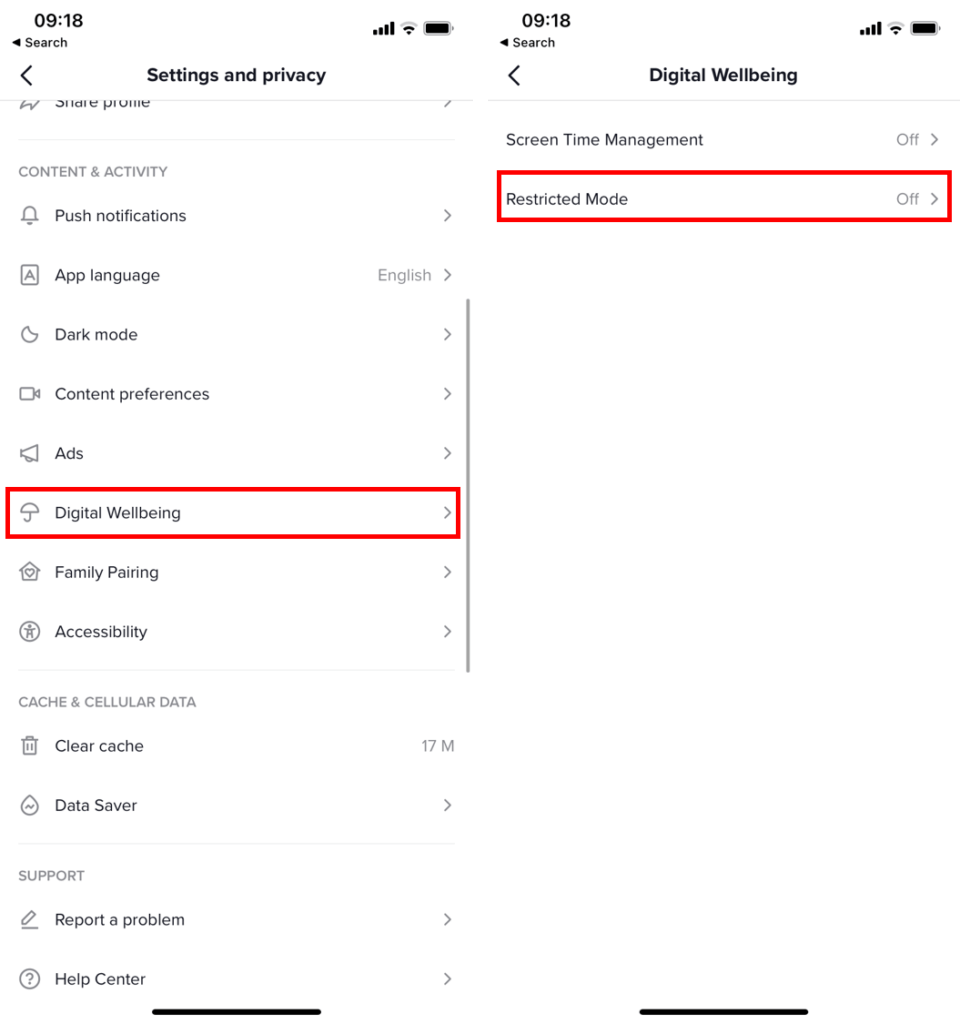Image resolution: width=960 pixels, height=1024 pixels.
Task: Expand the Help Center chevron
Action: click(447, 979)
